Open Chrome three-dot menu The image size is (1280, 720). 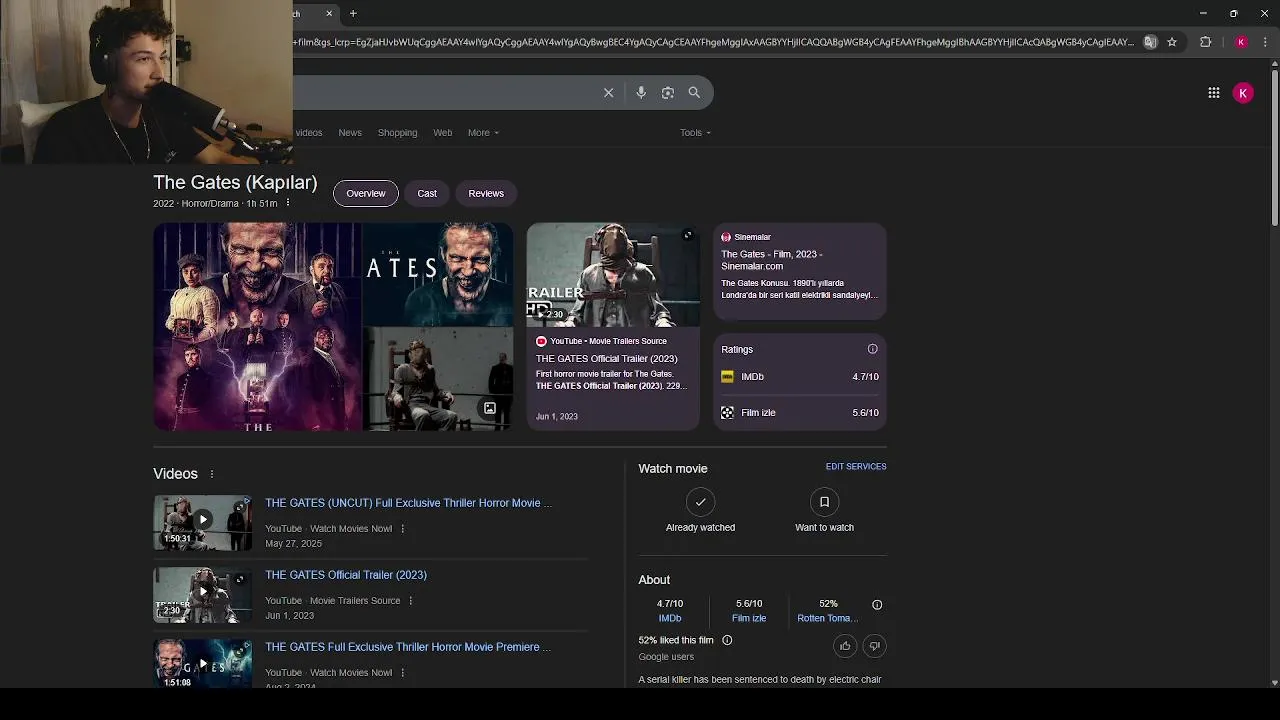(1265, 42)
